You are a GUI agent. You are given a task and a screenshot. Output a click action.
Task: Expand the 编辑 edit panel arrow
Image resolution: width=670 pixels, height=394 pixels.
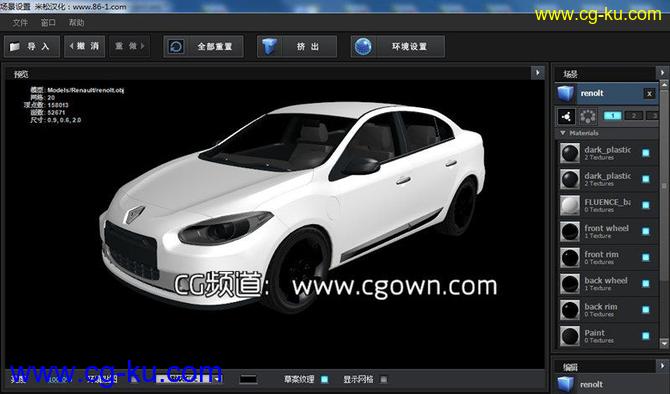pos(662,366)
